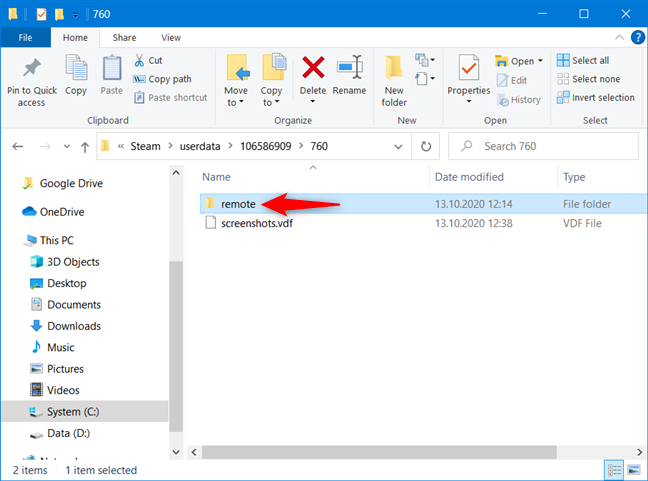This screenshot has height=481, width=648.
Task: Navigate up one folder level
Action: 84,146
